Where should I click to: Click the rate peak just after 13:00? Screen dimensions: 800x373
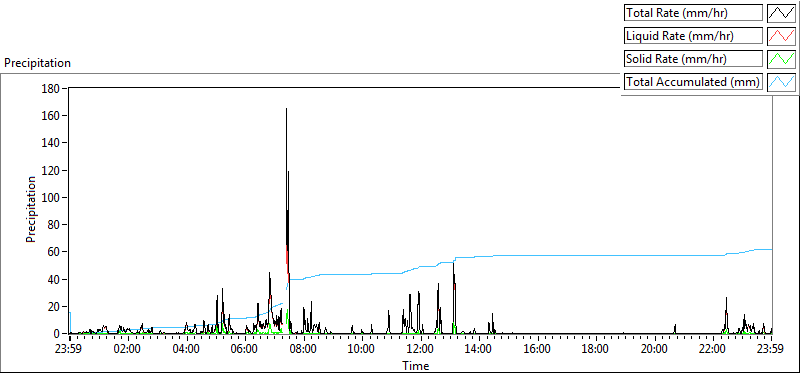click(454, 264)
